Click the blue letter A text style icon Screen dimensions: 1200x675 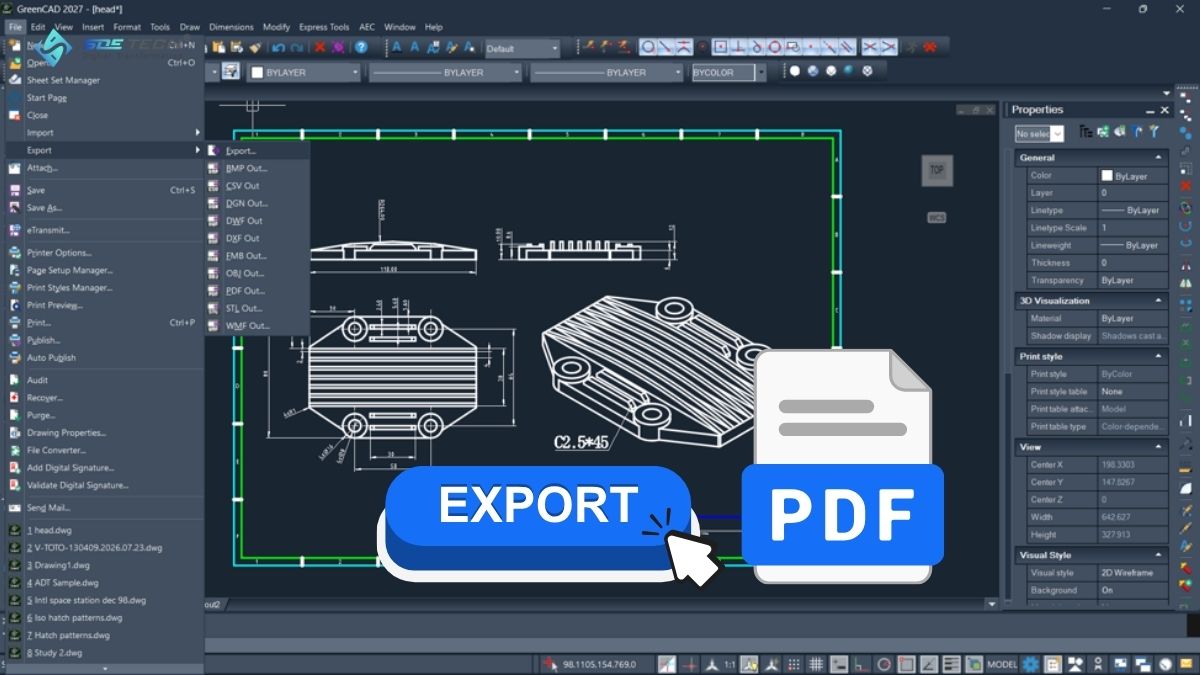(397, 47)
